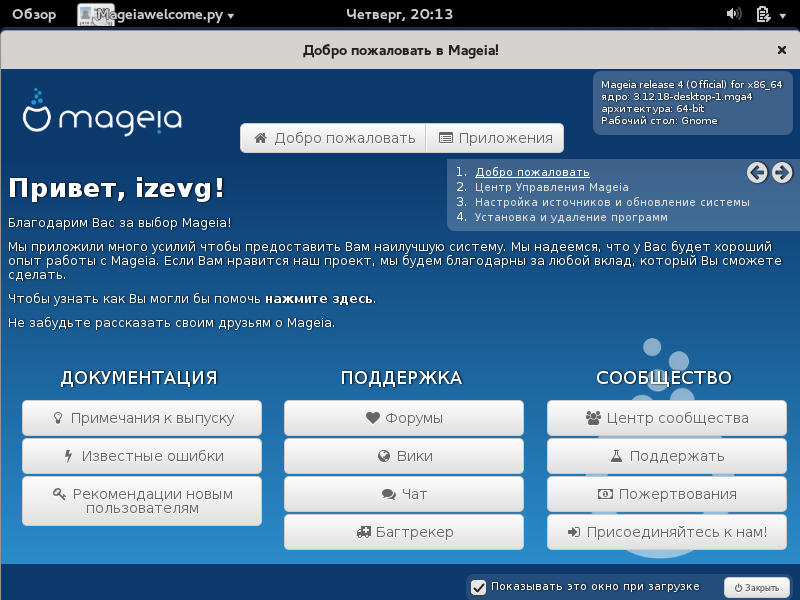800x600 pixels.
Task: Click the архитектура: 64-bit line
Action: coord(653,109)
